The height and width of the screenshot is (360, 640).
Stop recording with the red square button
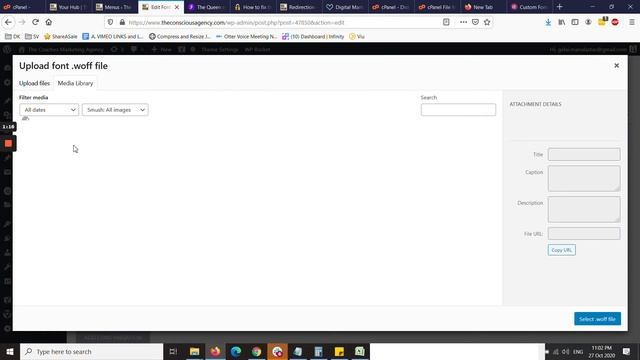(8, 143)
